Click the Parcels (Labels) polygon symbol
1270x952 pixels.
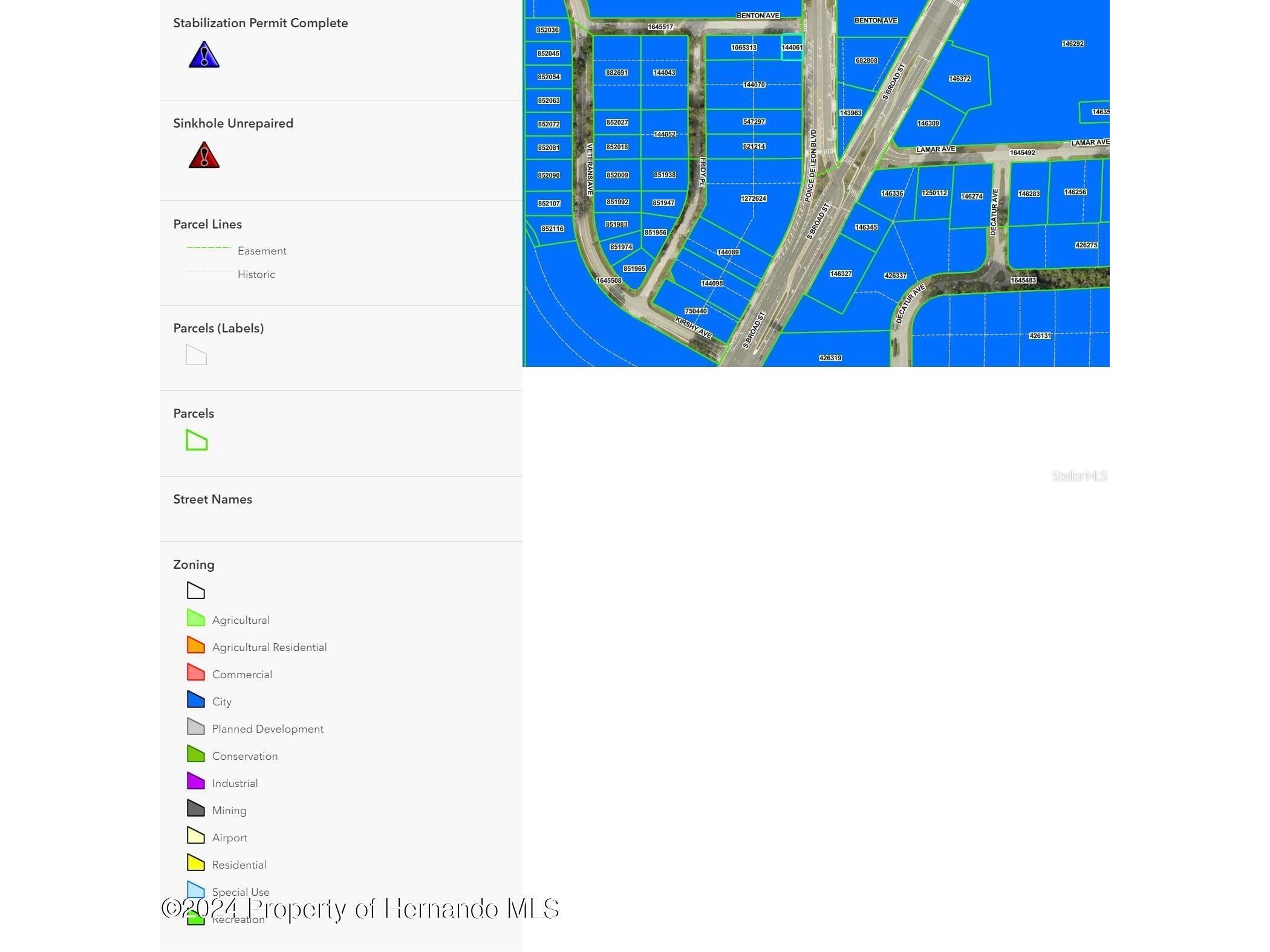[x=196, y=354]
